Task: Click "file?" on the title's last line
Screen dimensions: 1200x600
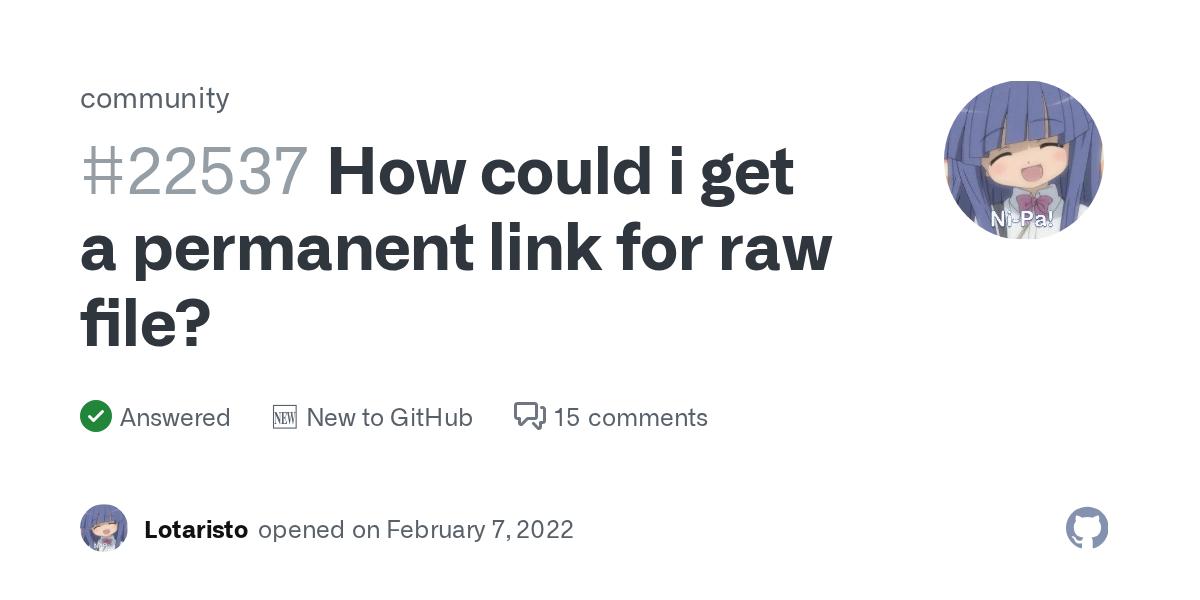Action: point(146,325)
